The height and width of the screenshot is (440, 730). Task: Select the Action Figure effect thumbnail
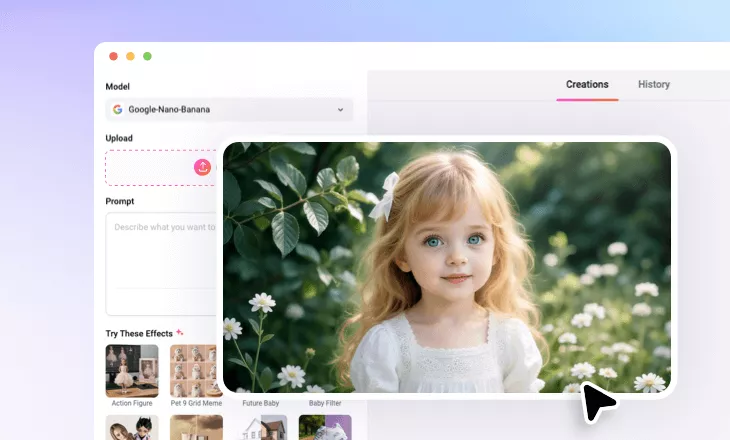[132, 371]
